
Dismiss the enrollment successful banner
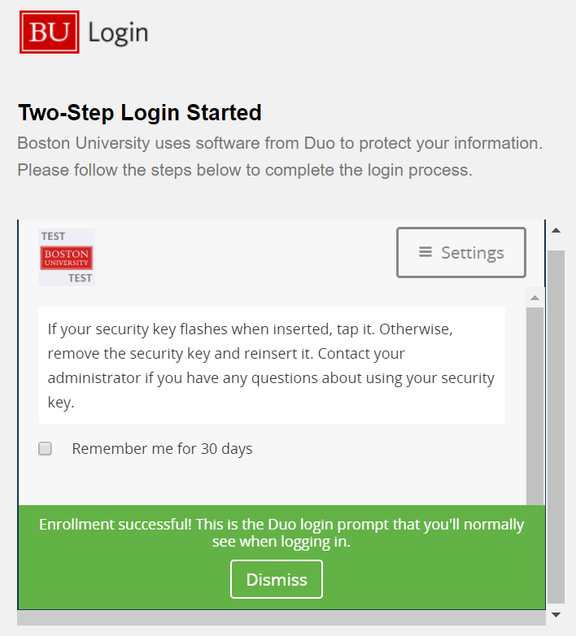[277, 579]
